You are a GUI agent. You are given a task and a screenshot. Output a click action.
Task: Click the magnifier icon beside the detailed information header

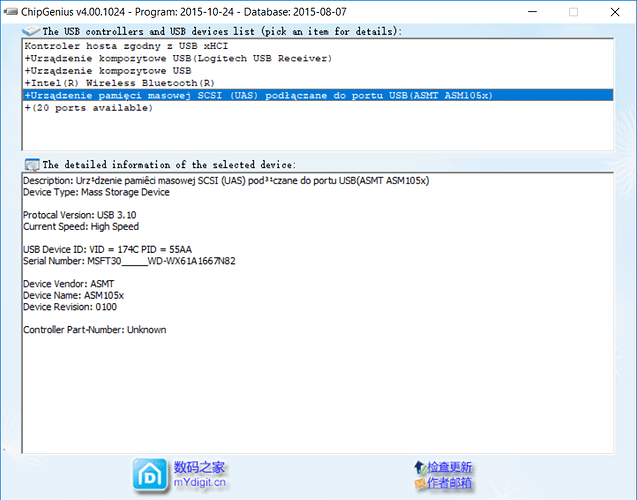(32, 165)
